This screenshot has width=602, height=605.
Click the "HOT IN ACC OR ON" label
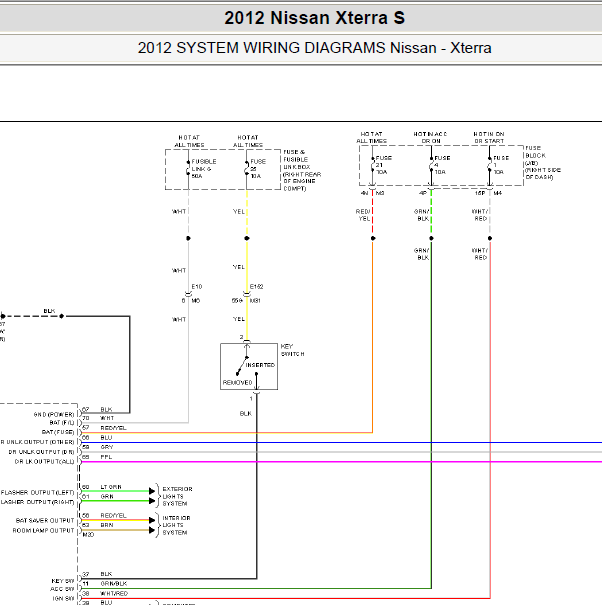[x=430, y=138]
